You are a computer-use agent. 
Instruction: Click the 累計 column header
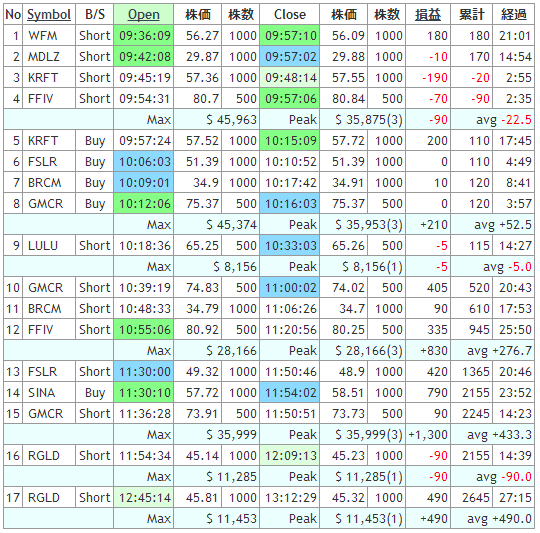tap(472, 14)
